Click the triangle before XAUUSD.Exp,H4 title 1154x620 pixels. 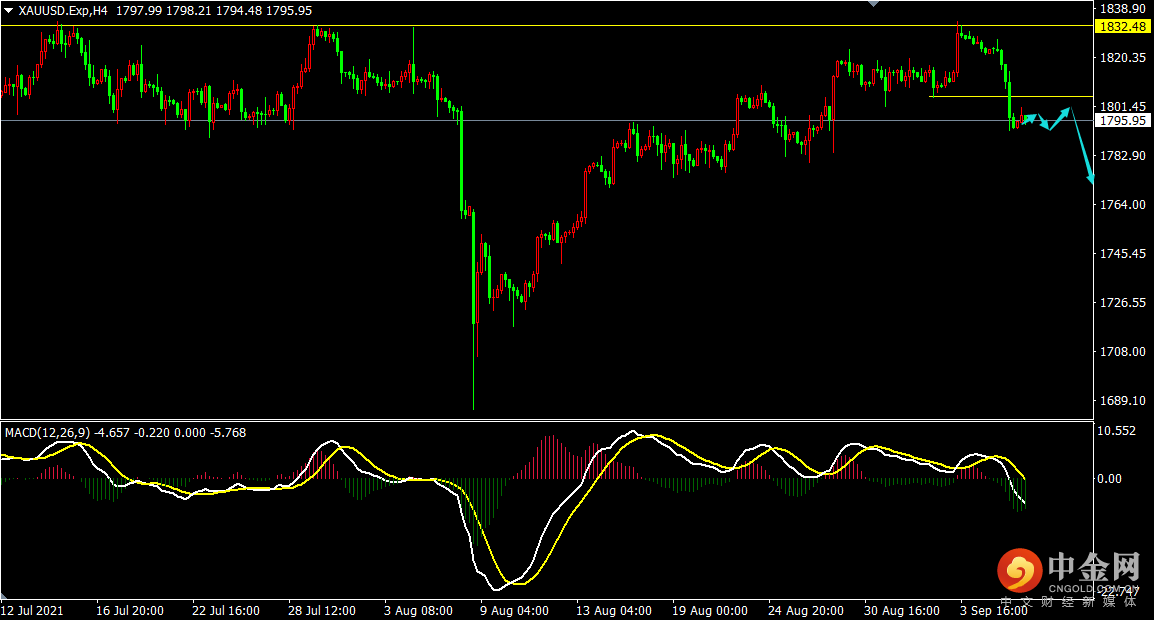click(x=9, y=11)
